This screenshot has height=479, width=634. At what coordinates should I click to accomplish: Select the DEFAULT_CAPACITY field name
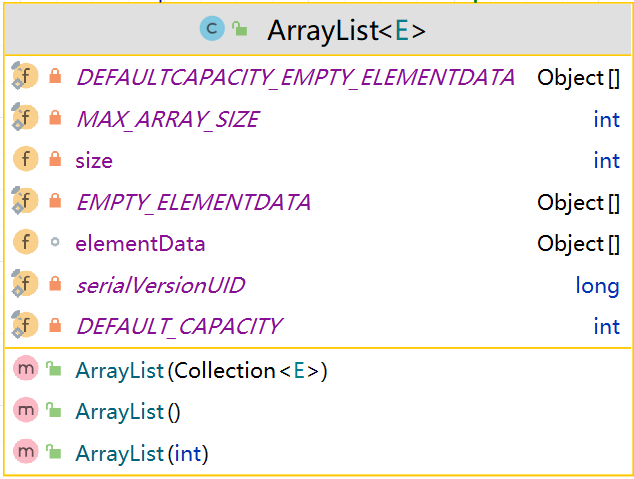[x=178, y=326]
